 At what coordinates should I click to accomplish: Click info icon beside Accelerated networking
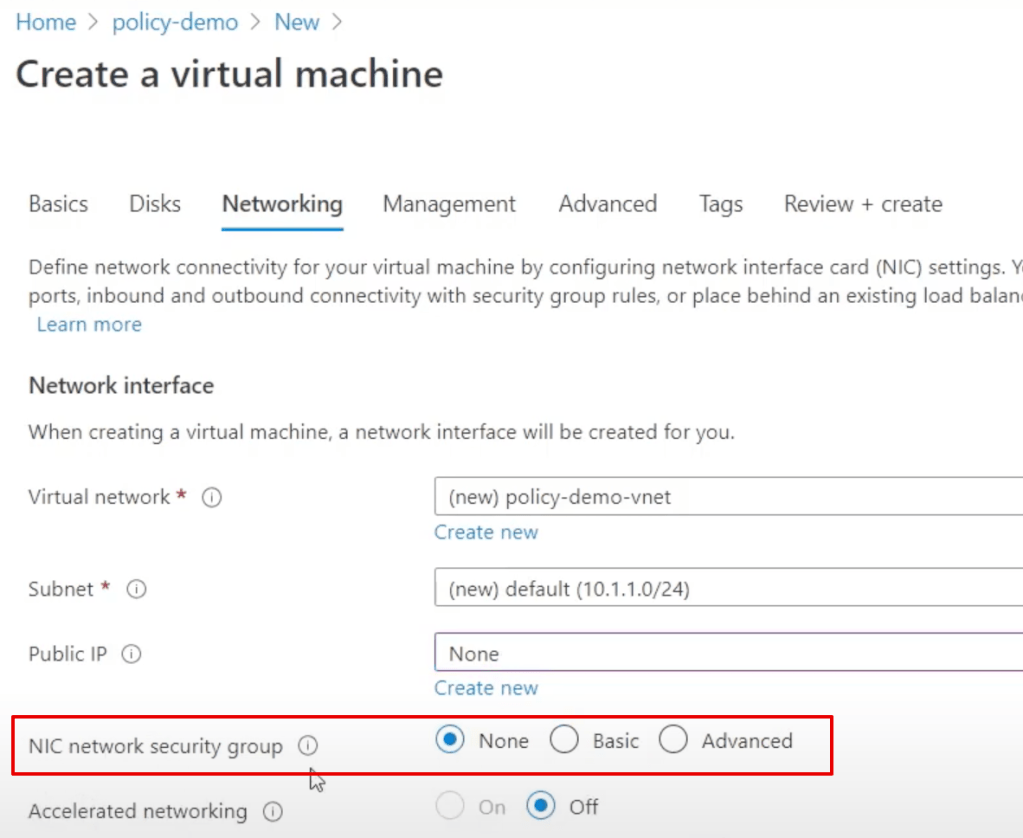[x=272, y=811]
